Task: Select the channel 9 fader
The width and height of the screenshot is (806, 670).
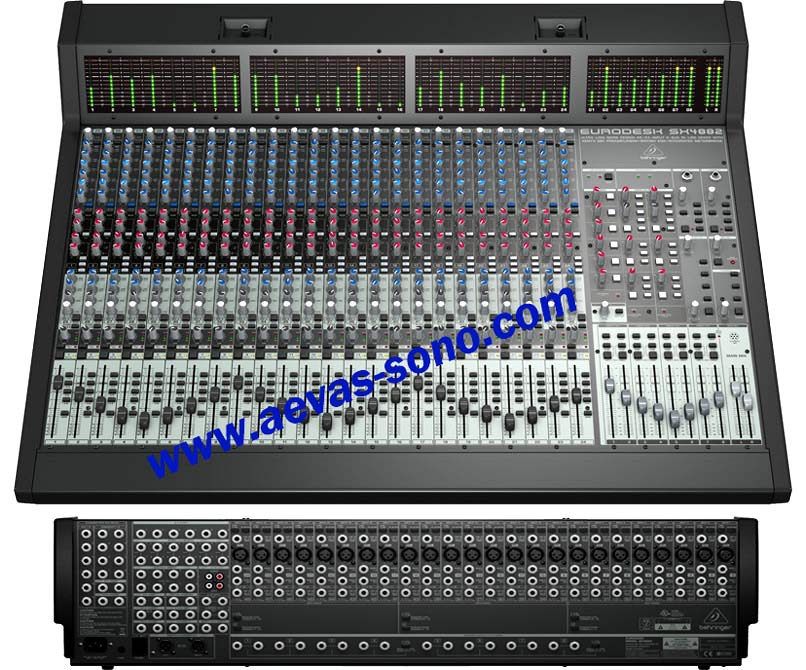Action: [237, 382]
